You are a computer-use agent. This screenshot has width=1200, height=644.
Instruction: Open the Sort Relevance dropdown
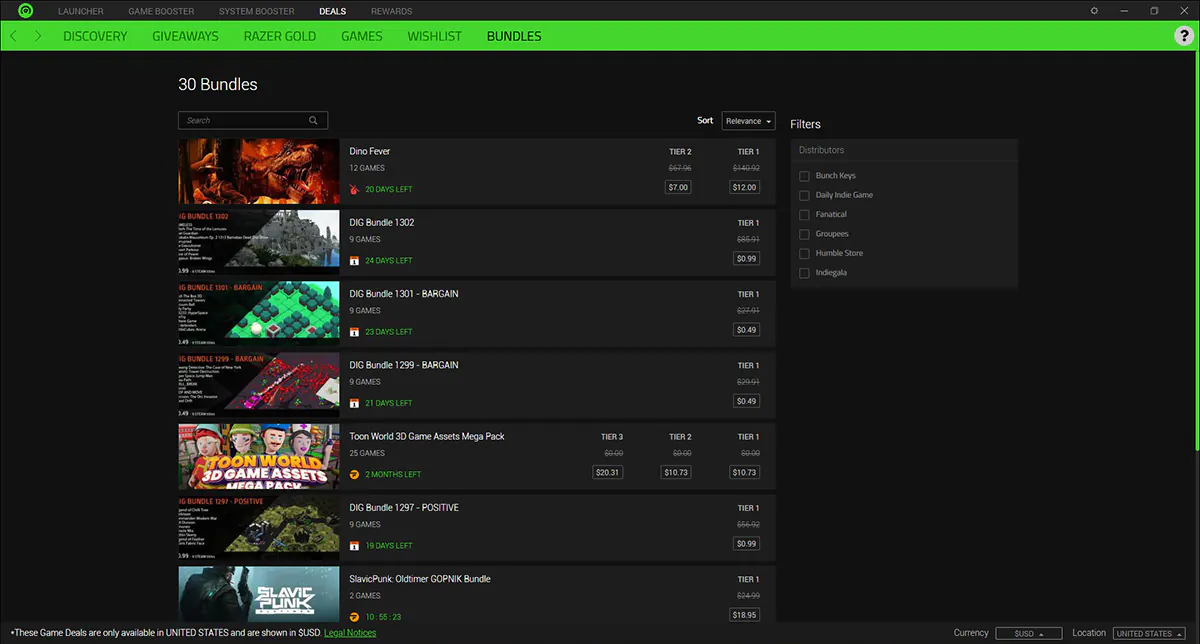[748, 121]
